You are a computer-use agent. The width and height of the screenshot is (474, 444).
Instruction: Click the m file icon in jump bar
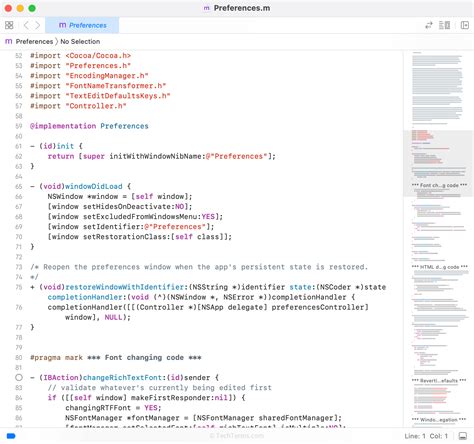click(x=9, y=41)
